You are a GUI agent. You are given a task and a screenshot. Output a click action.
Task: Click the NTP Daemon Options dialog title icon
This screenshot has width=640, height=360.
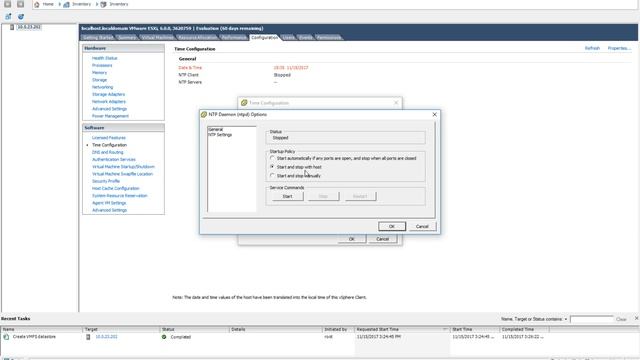[x=204, y=114]
